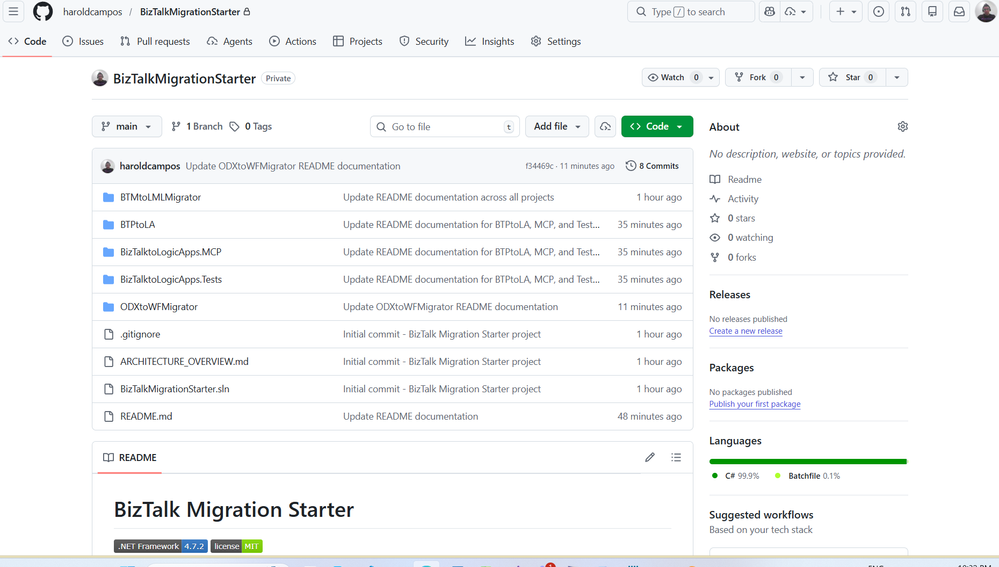This screenshot has width=999, height=567.
Task: Open the BizTalktoLogicApps.MCP folder
Action: [x=171, y=252]
